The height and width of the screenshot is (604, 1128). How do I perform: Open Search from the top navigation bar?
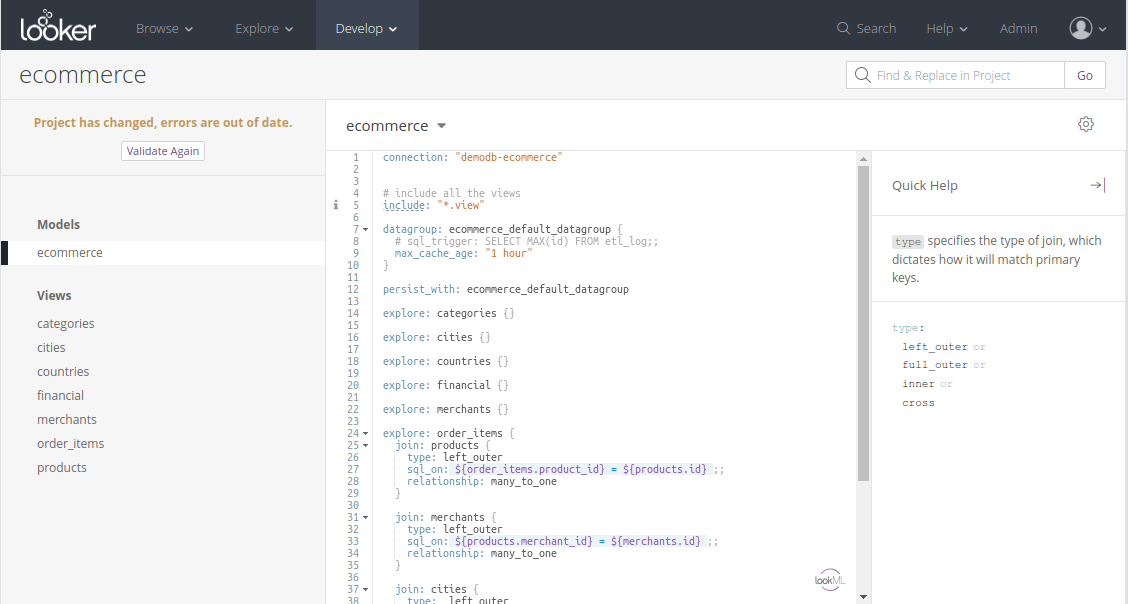pyautogui.click(x=865, y=28)
